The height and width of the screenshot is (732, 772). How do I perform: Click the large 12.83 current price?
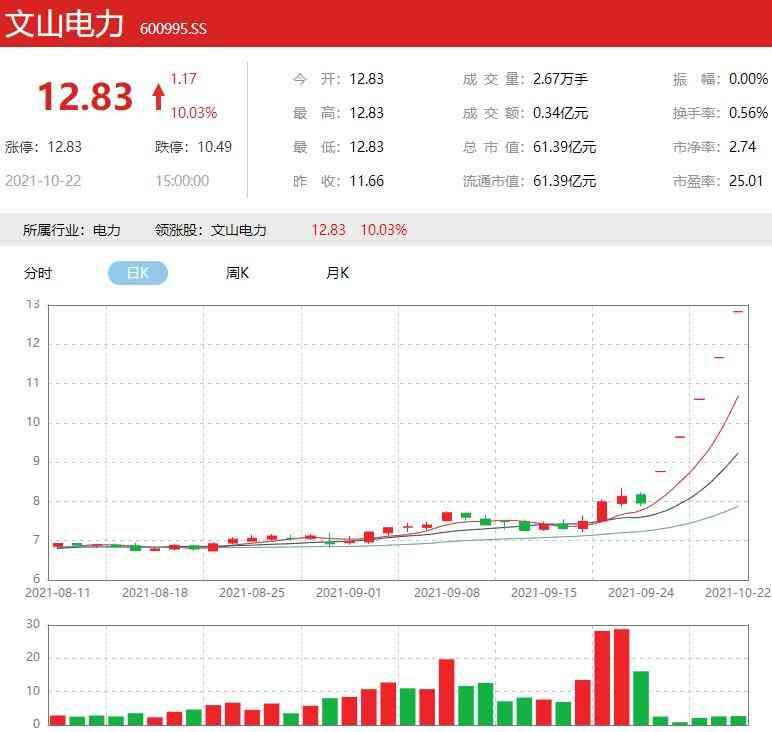click(x=85, y=97)
